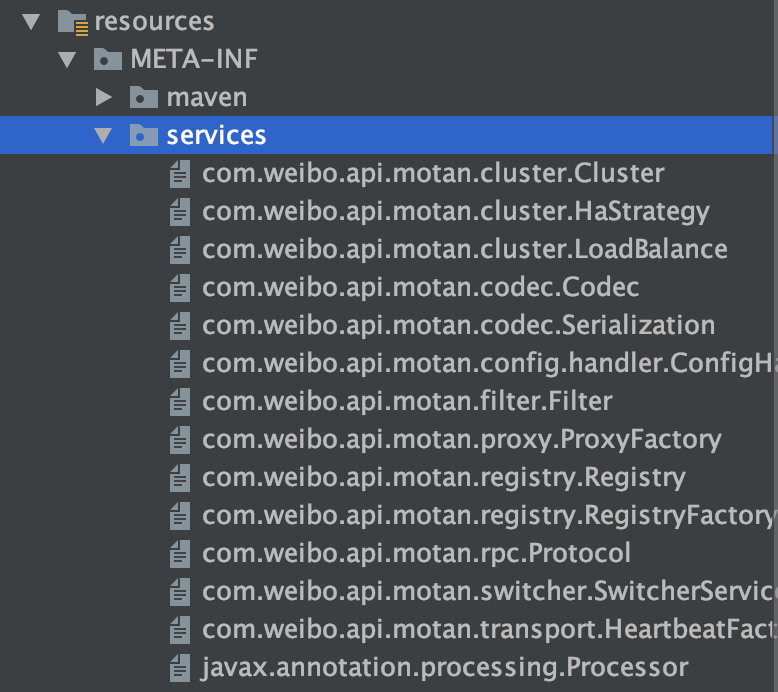
Task: Select the cluster.HaStrategy file
Action: click(x=455, y=212)
